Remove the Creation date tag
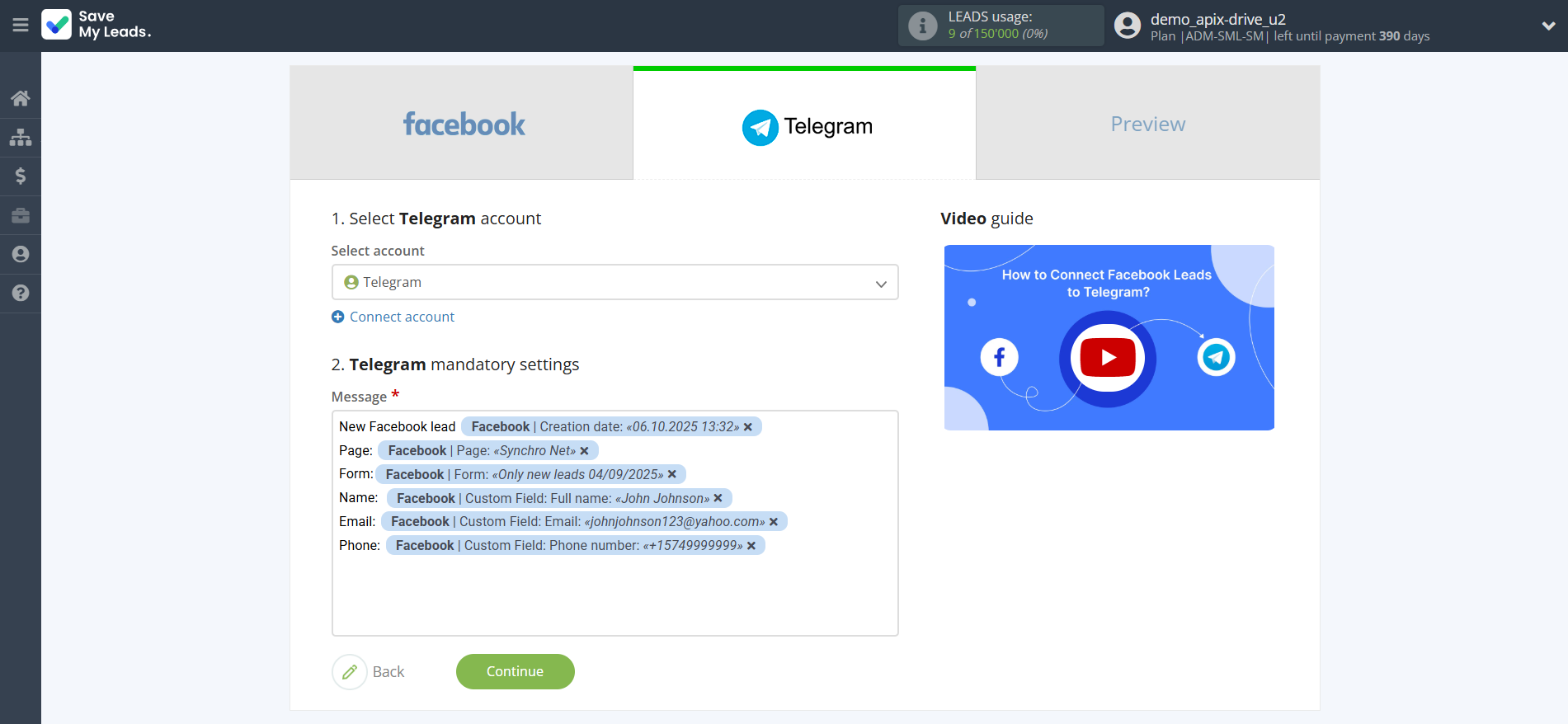 pos(748,427)
